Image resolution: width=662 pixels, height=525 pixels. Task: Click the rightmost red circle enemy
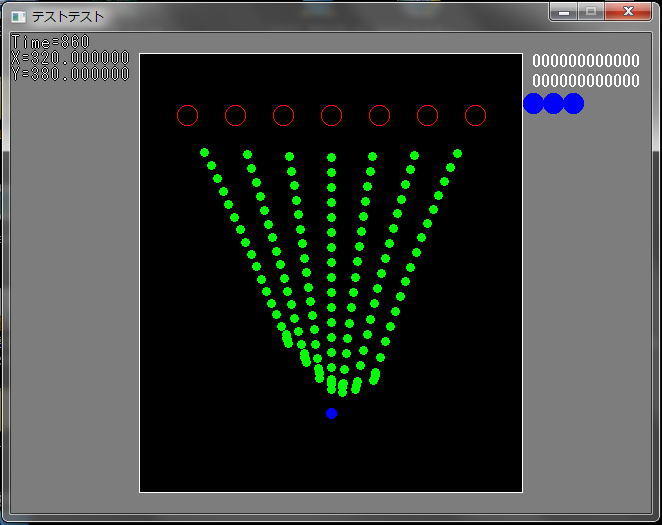[475, 116]
